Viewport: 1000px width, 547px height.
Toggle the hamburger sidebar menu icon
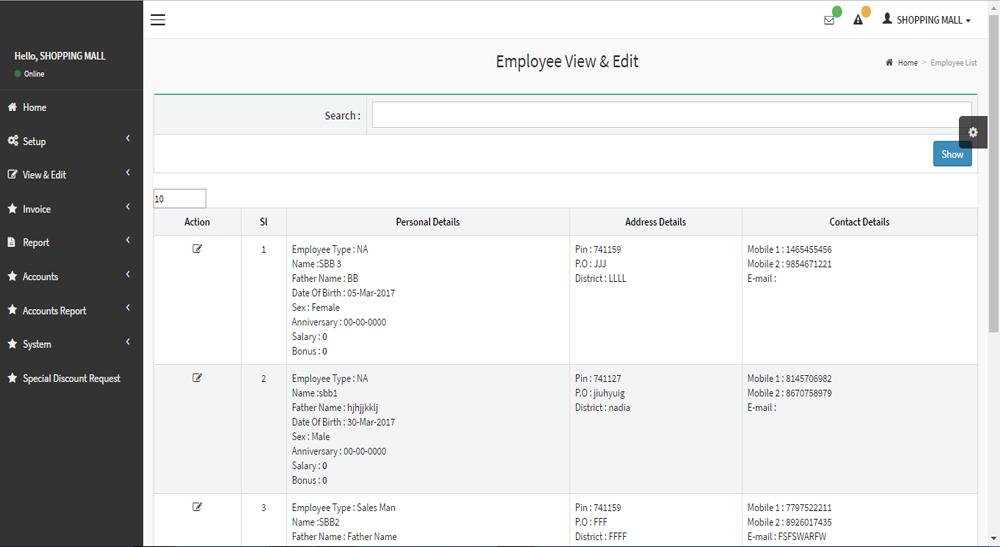pyautogui.click(x=158, y=20)
